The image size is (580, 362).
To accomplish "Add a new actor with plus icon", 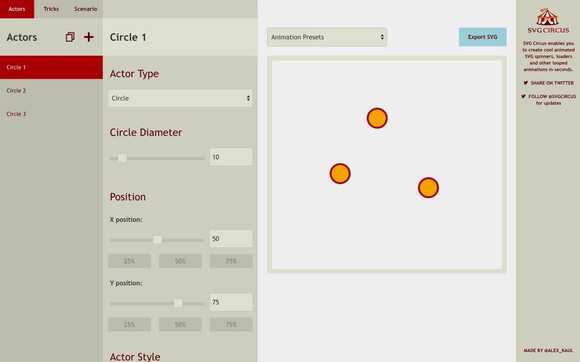I will coord(88,37).
